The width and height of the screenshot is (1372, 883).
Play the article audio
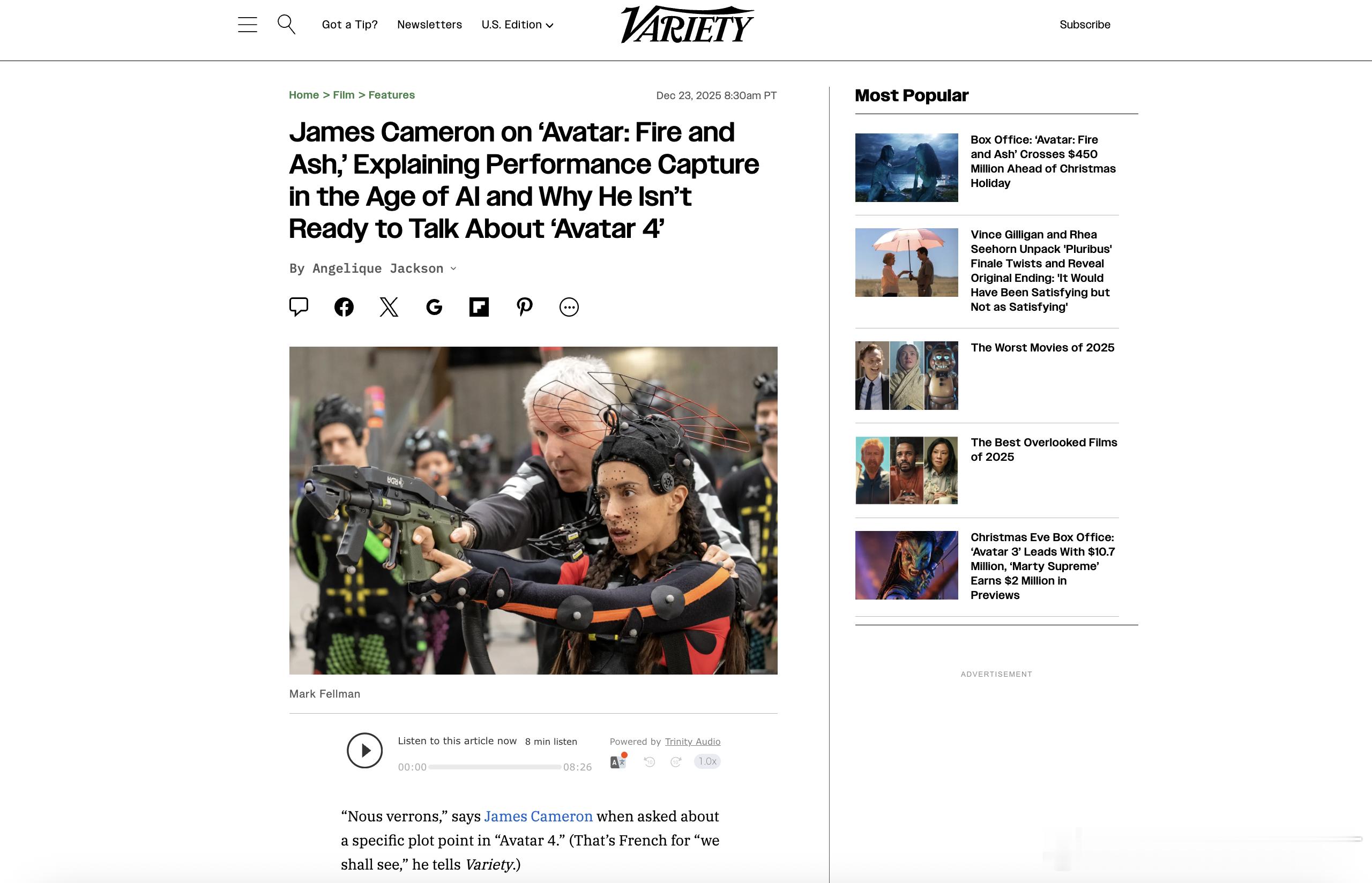coord(364,751)
